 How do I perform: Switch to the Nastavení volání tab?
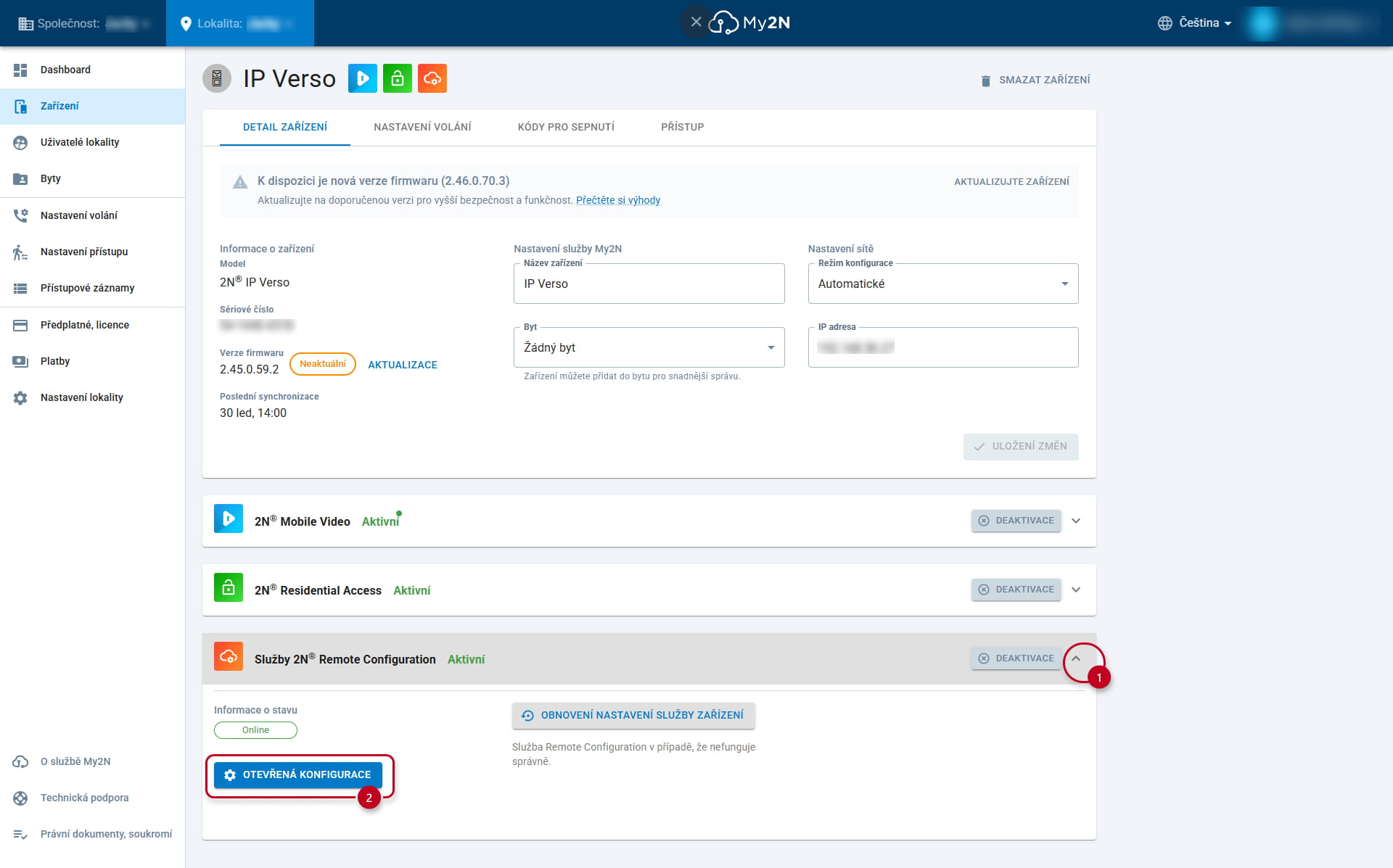pyautogui.click(x=422, y=127)
